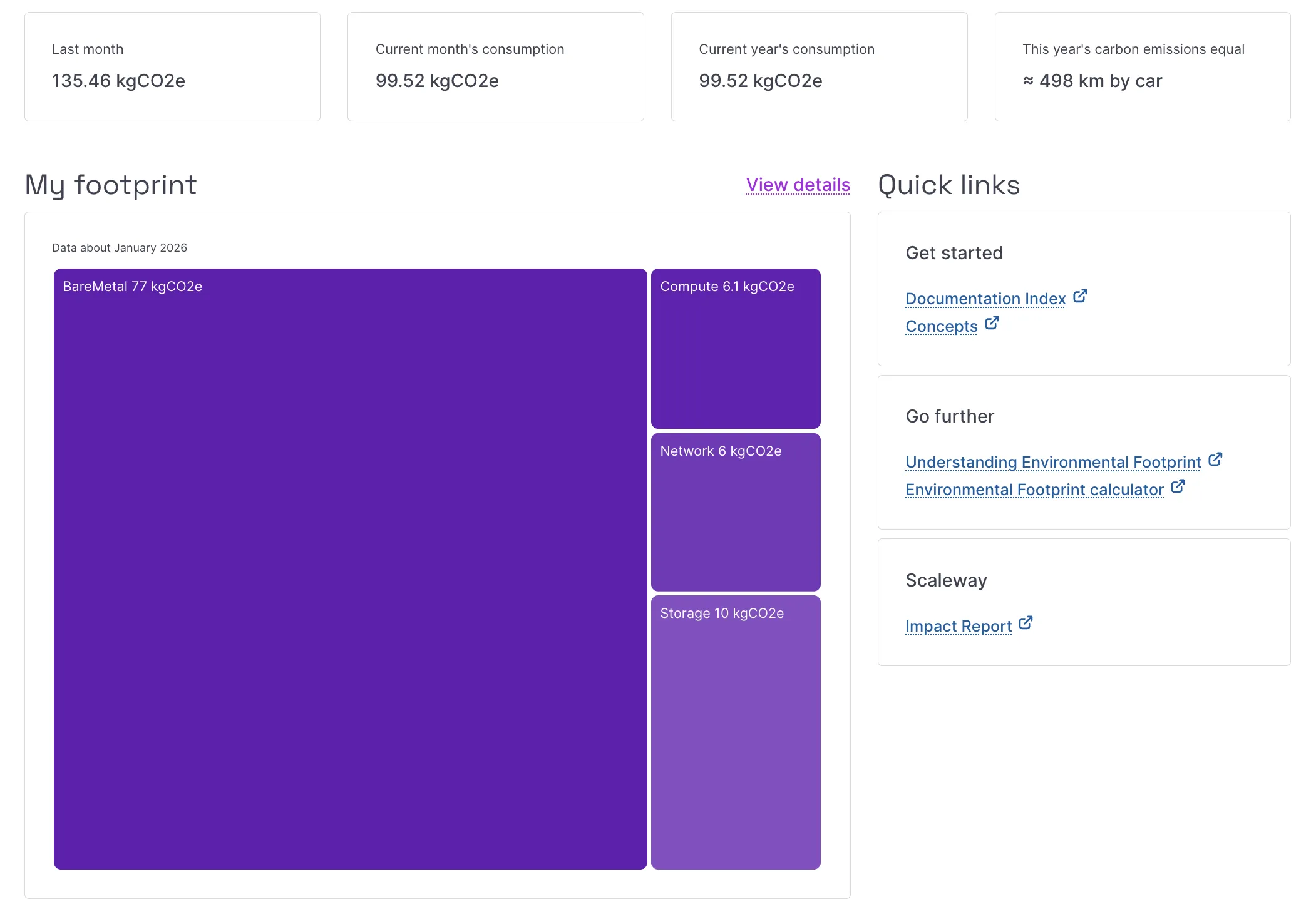The width and height of the screenshot is (1316, 914).
Task: Open the Scaleway Impact Report link
Action: [x=958, y=627]
